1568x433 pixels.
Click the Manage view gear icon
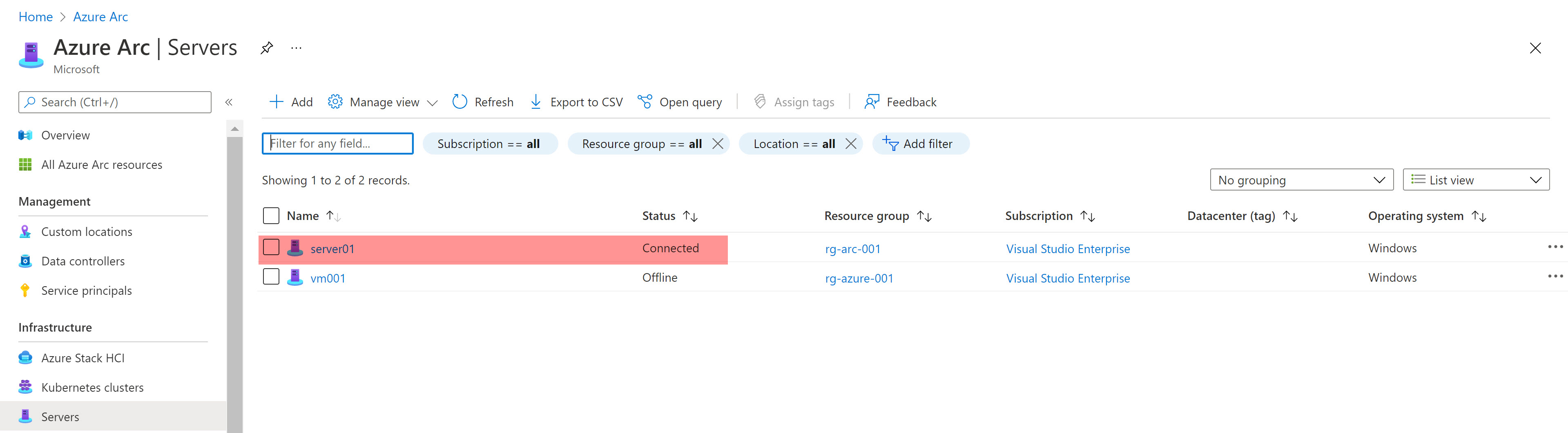click(335, 102)
